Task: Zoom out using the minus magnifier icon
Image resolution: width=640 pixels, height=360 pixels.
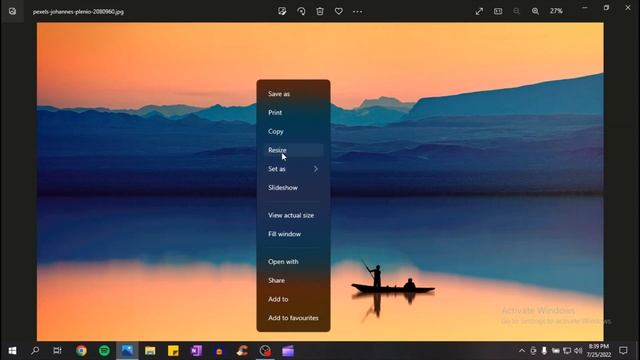Action: 517,11
